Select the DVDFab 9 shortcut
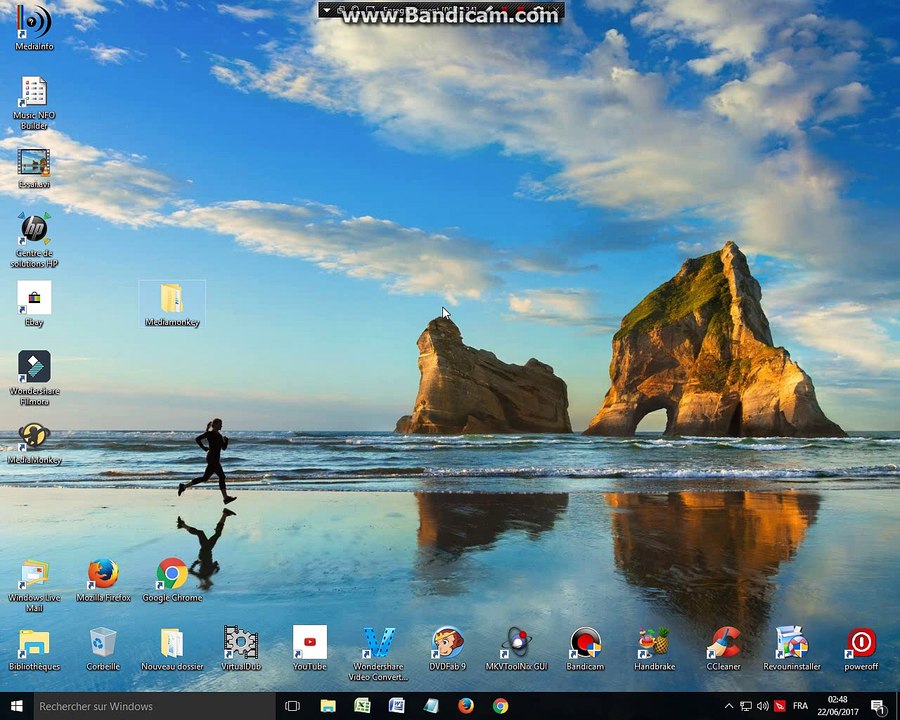 pyautogui.click(x=448, y=649)
